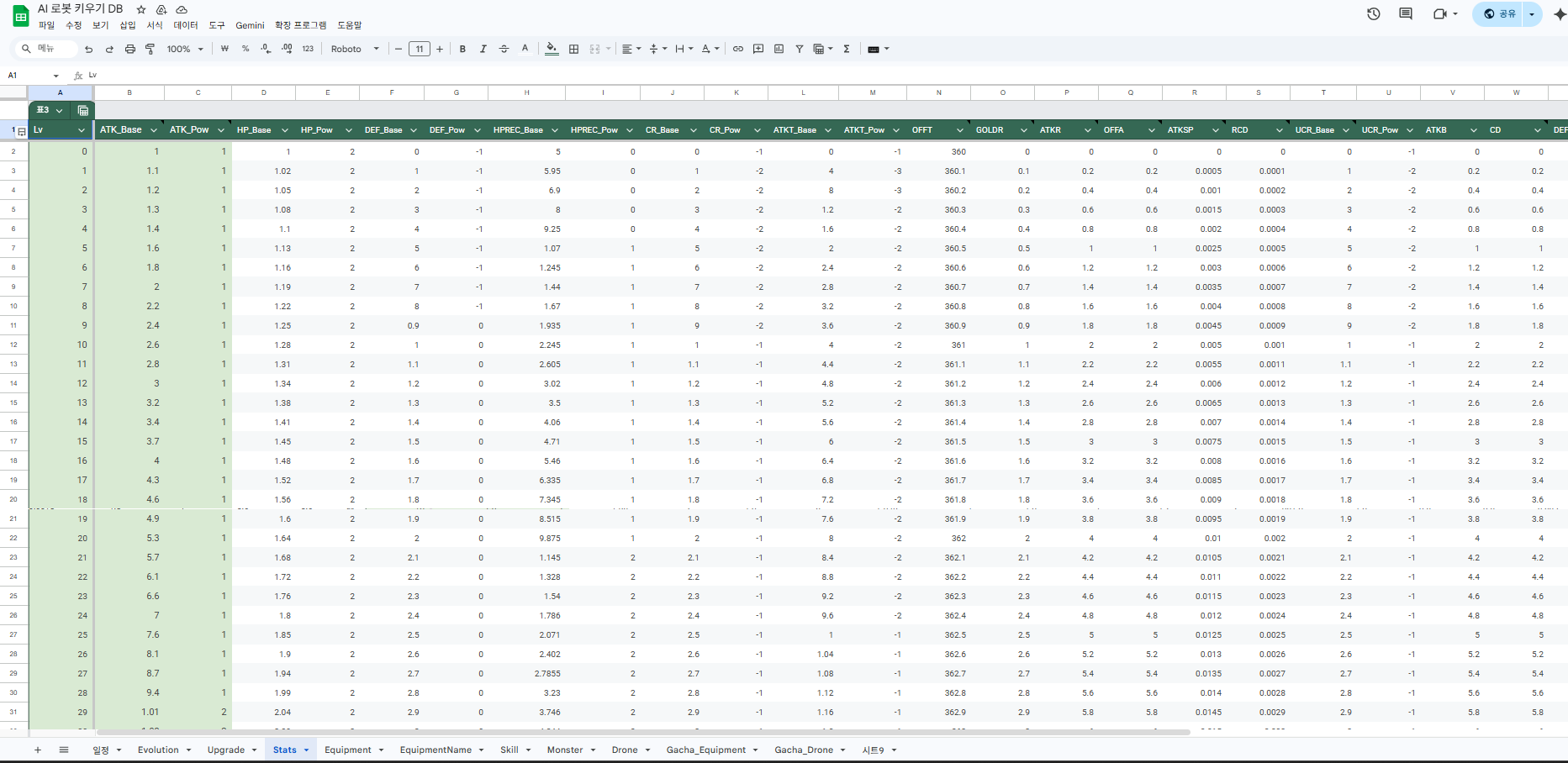Select the paint format roller tool
Image resolution: width=1568 pixels, height=763 pixels.
click(150, 49)
